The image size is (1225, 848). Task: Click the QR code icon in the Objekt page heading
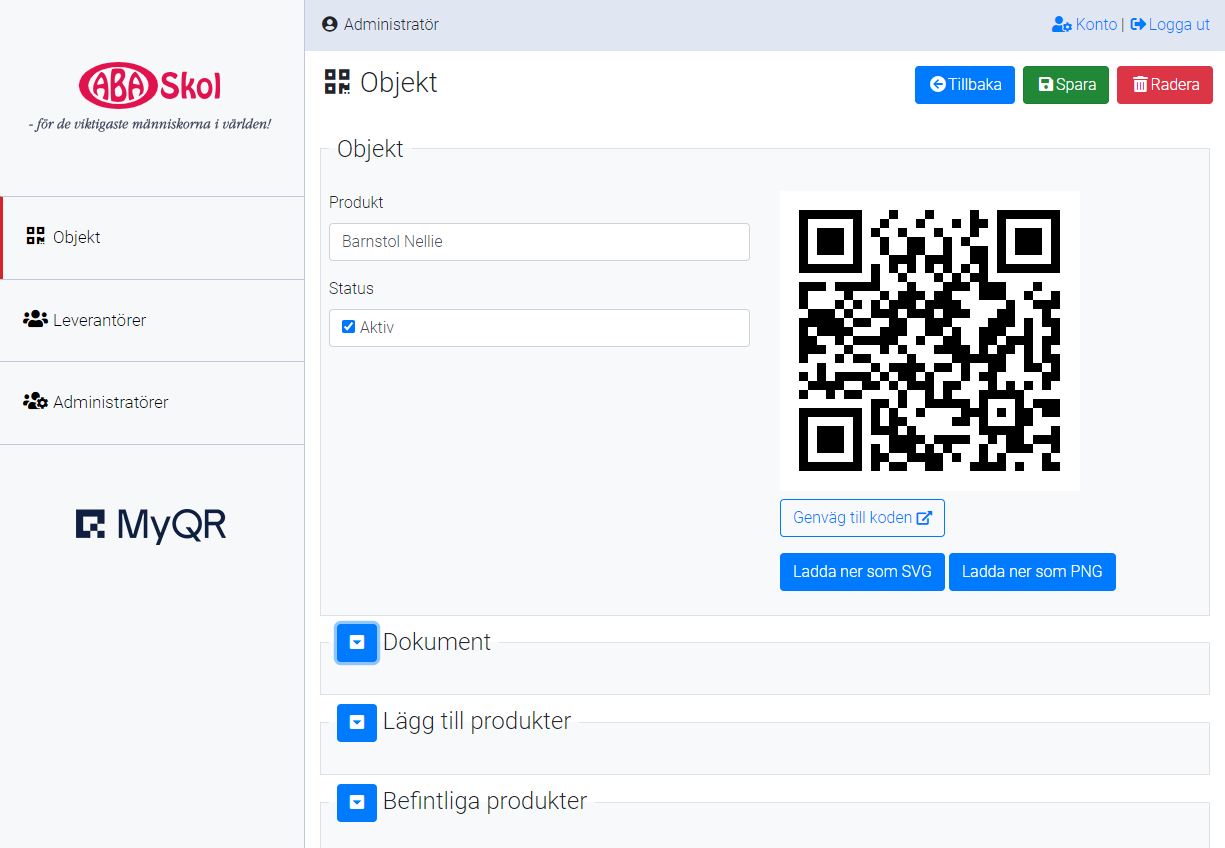pyautogui.click(x=338, y=82)
